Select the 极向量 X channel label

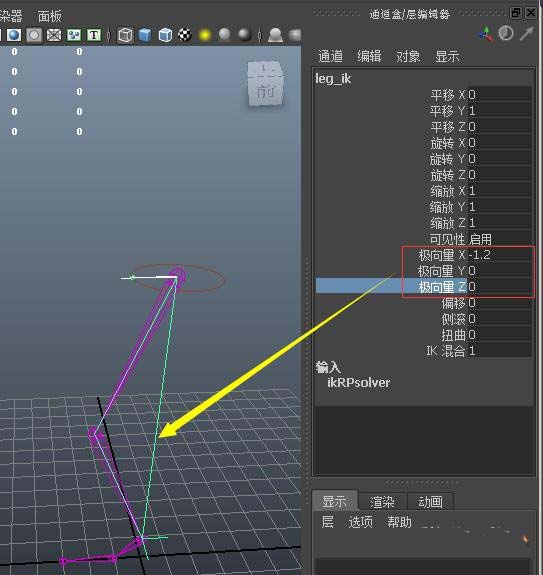point(442,255)
